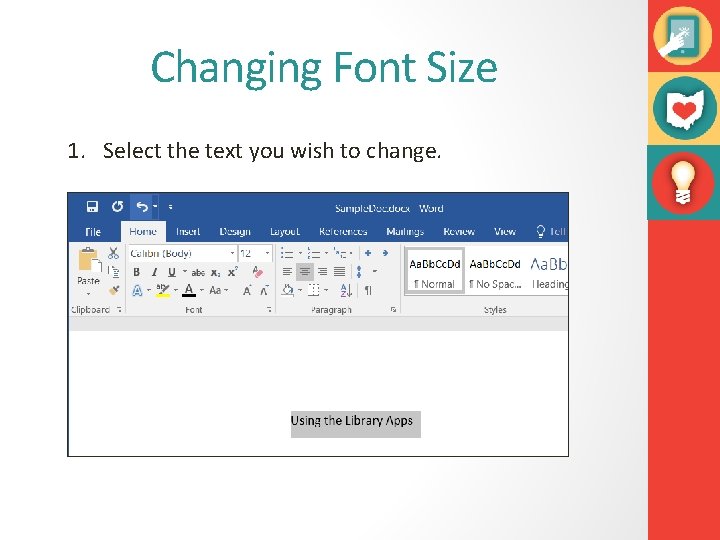The width and height of the screenshot is (720, 540).
Task: Open the font color dropdown arrow
Action: click(x=201, y=290)
